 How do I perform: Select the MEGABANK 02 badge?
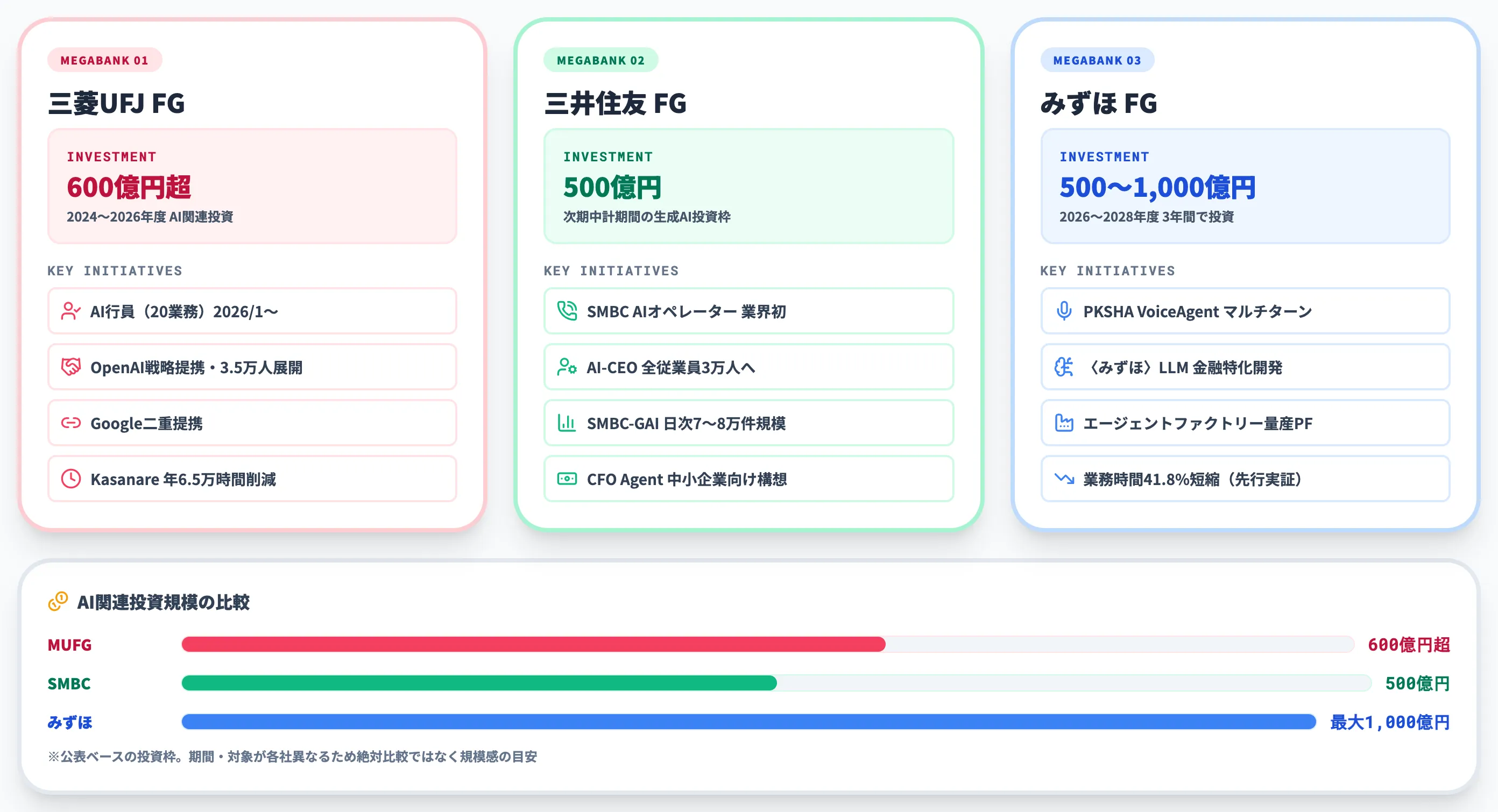click(x=600, y=60)
